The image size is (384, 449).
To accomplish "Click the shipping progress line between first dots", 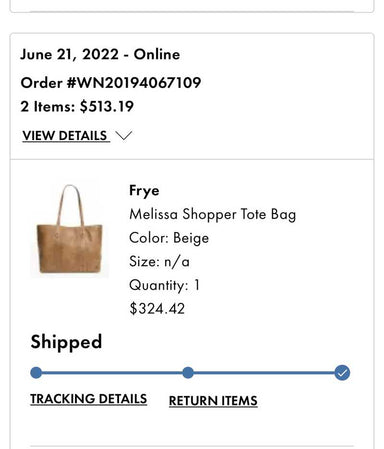I will [x=112, y=373].
